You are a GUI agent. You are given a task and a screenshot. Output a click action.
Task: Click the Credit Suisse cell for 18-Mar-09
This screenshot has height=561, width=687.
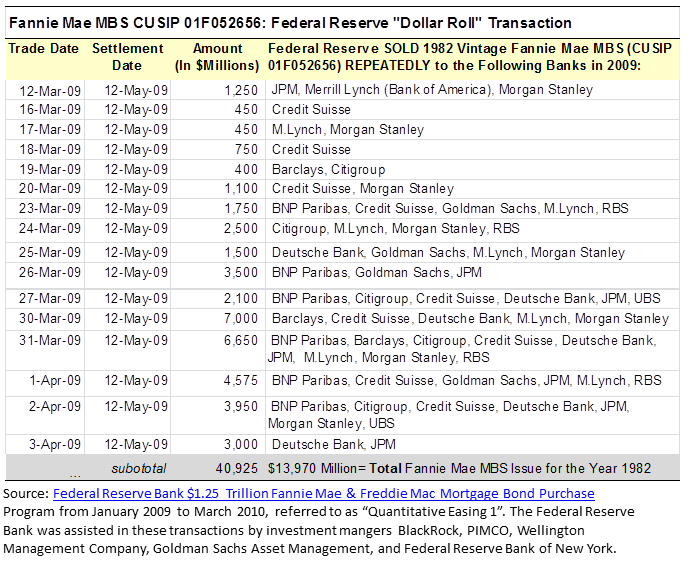click(311, 149)
